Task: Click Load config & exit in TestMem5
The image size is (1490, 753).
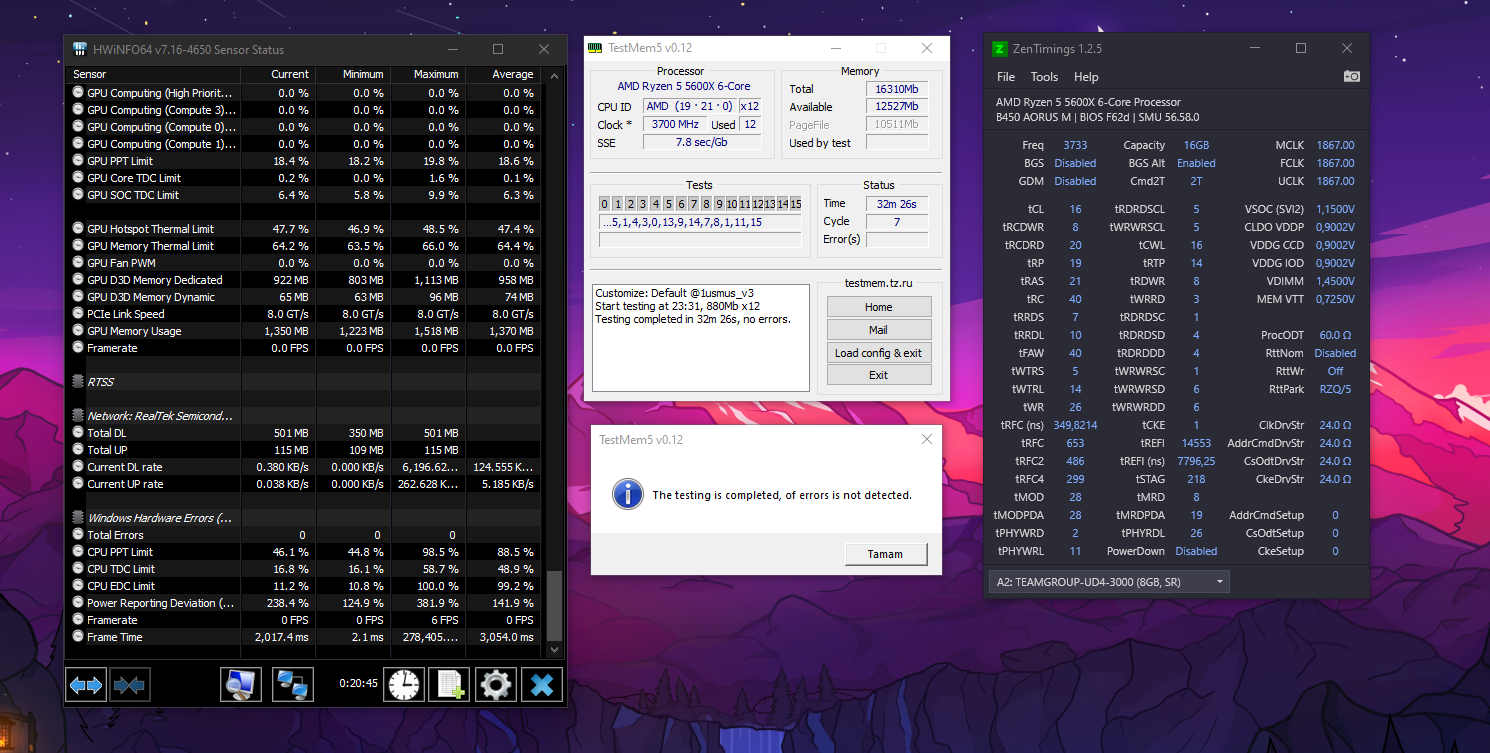Action: pos(879,353)
